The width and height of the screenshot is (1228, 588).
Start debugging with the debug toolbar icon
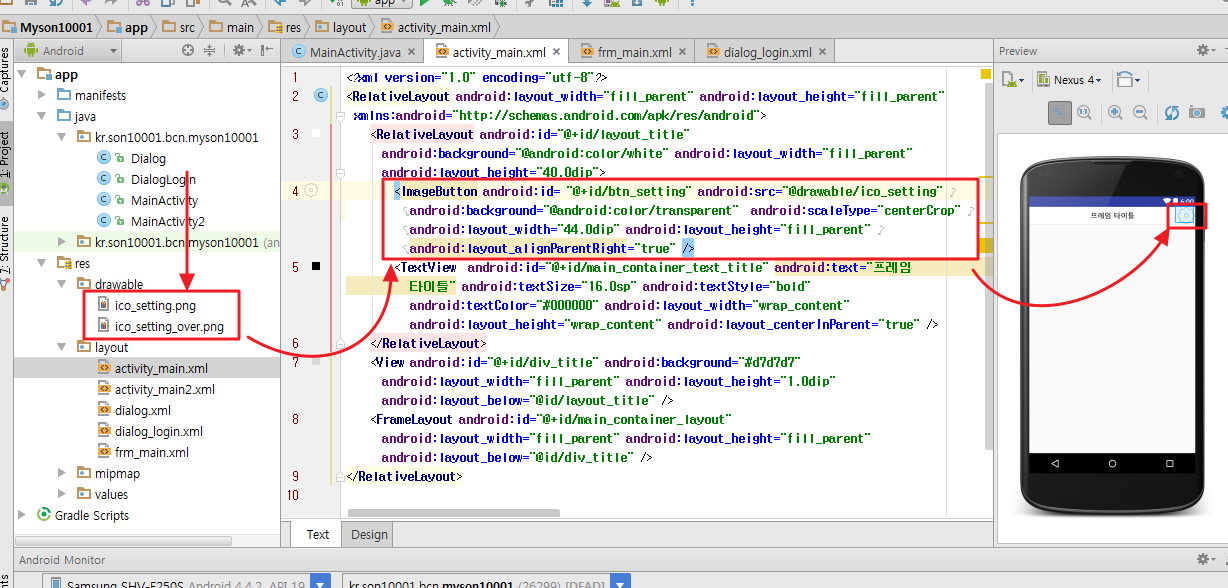tap(449, 6)
